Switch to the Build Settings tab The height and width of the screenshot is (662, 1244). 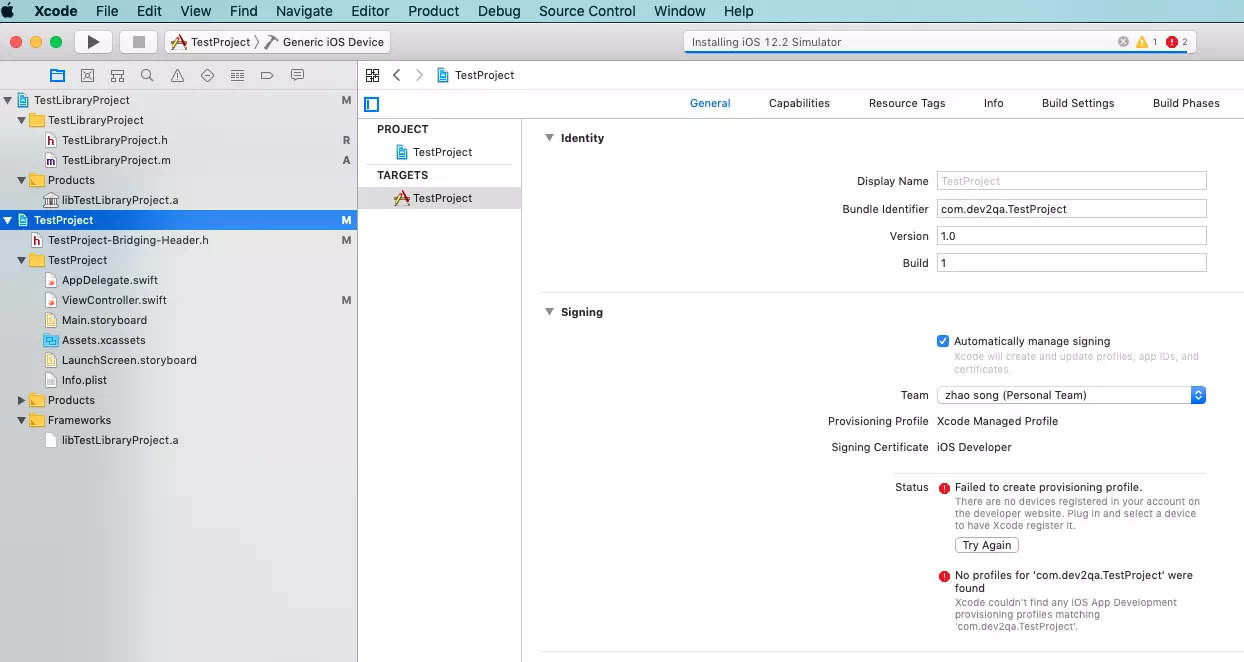pos(1078,103)
